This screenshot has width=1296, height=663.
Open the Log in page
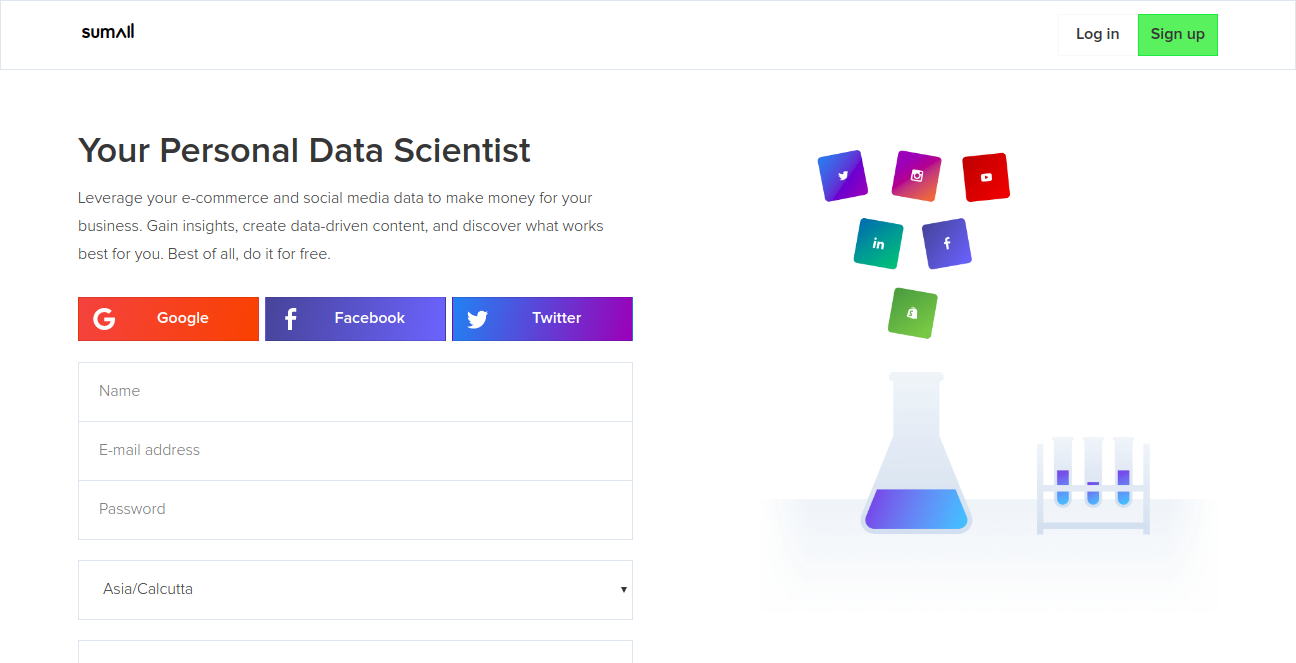tap(1097, 34)
